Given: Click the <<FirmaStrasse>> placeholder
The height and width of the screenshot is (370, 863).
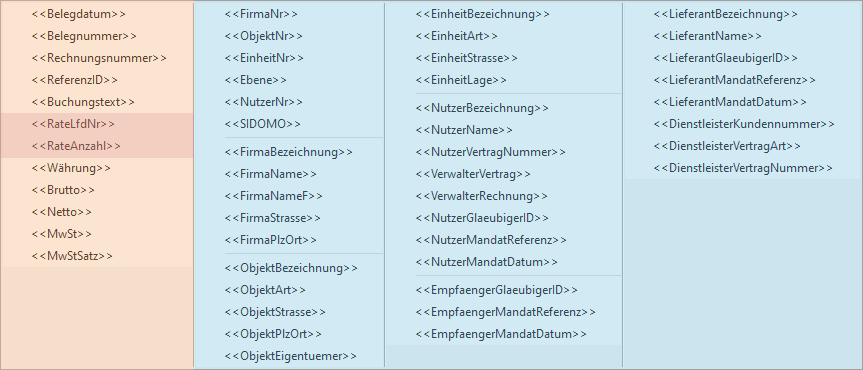Looking at the screenshot, I should tap(272, 218).
